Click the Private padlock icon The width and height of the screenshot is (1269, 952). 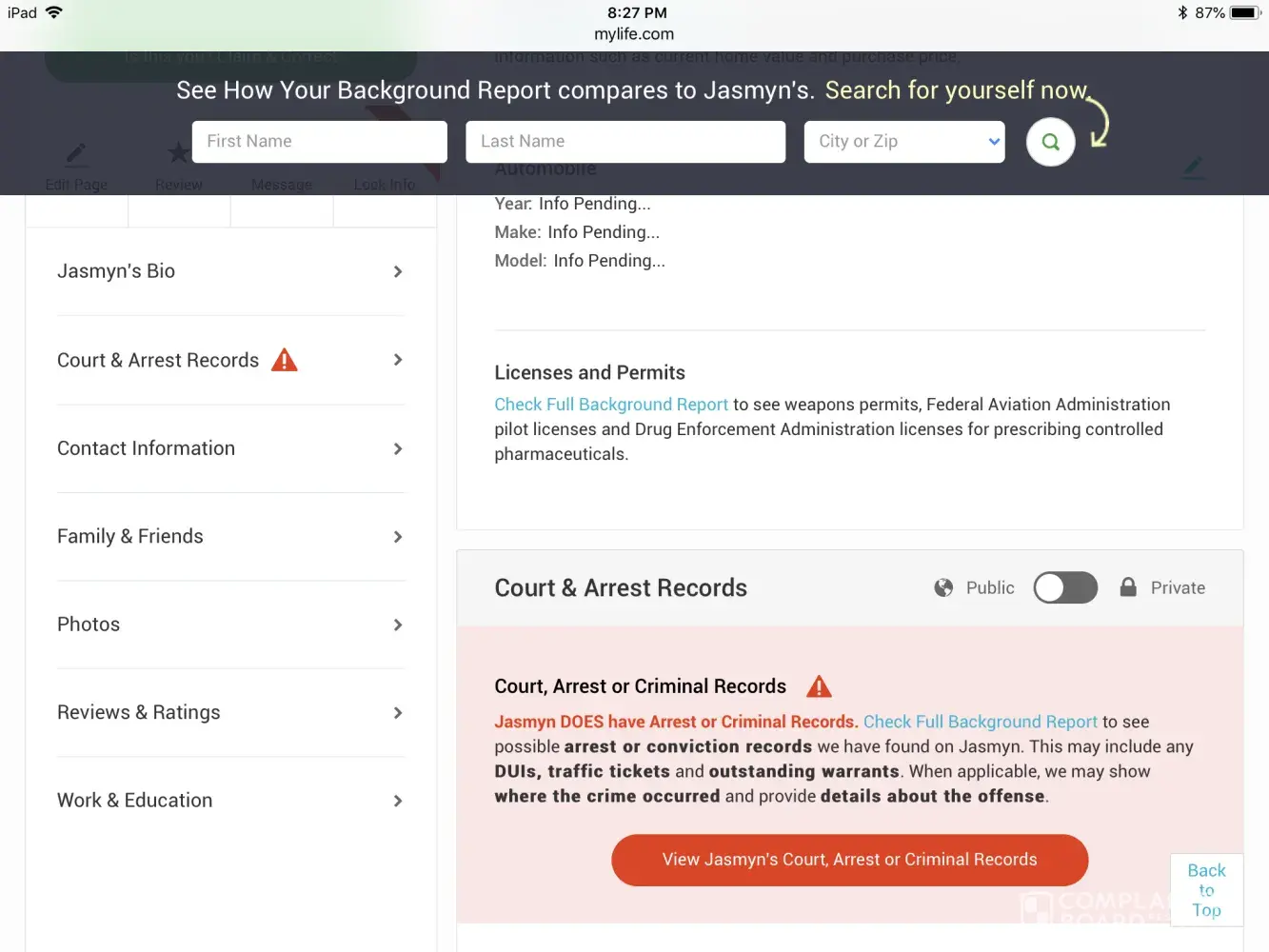[x=1128, y=587]
